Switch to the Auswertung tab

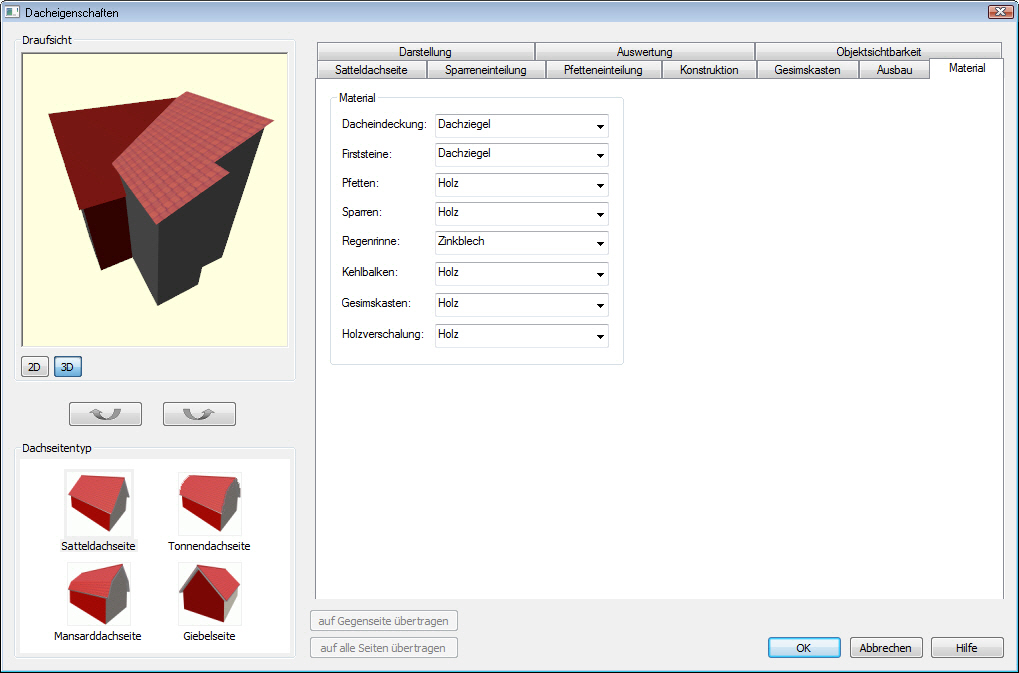[x=645, y=52]
